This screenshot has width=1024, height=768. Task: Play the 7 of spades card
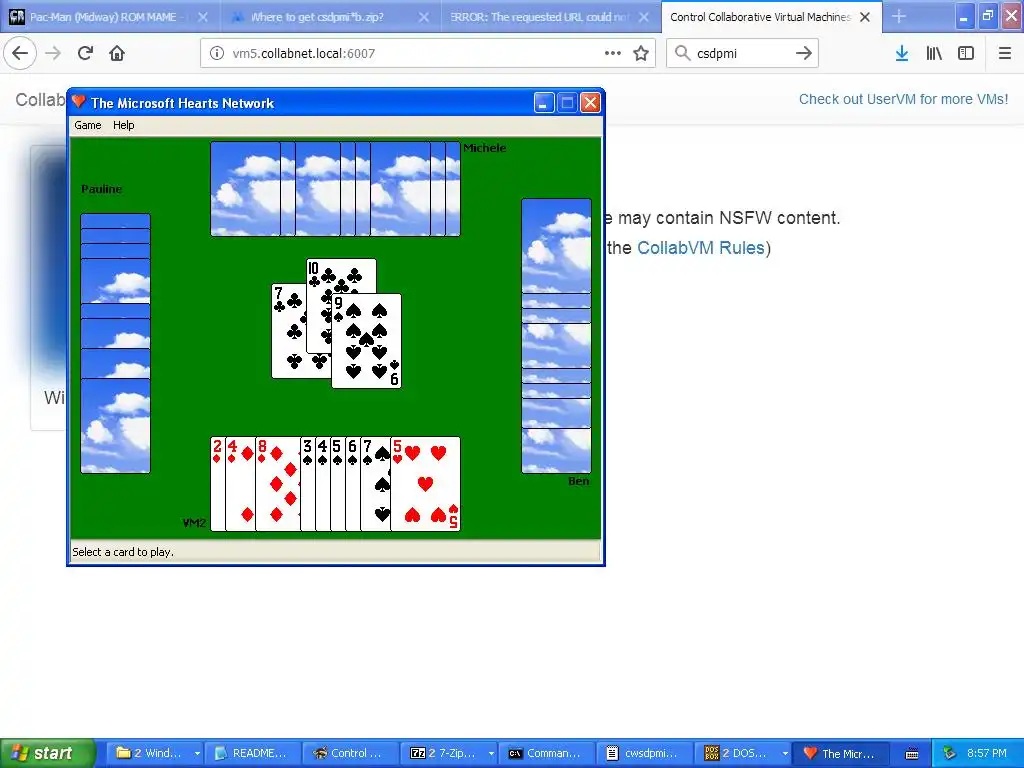coord(376,484)
